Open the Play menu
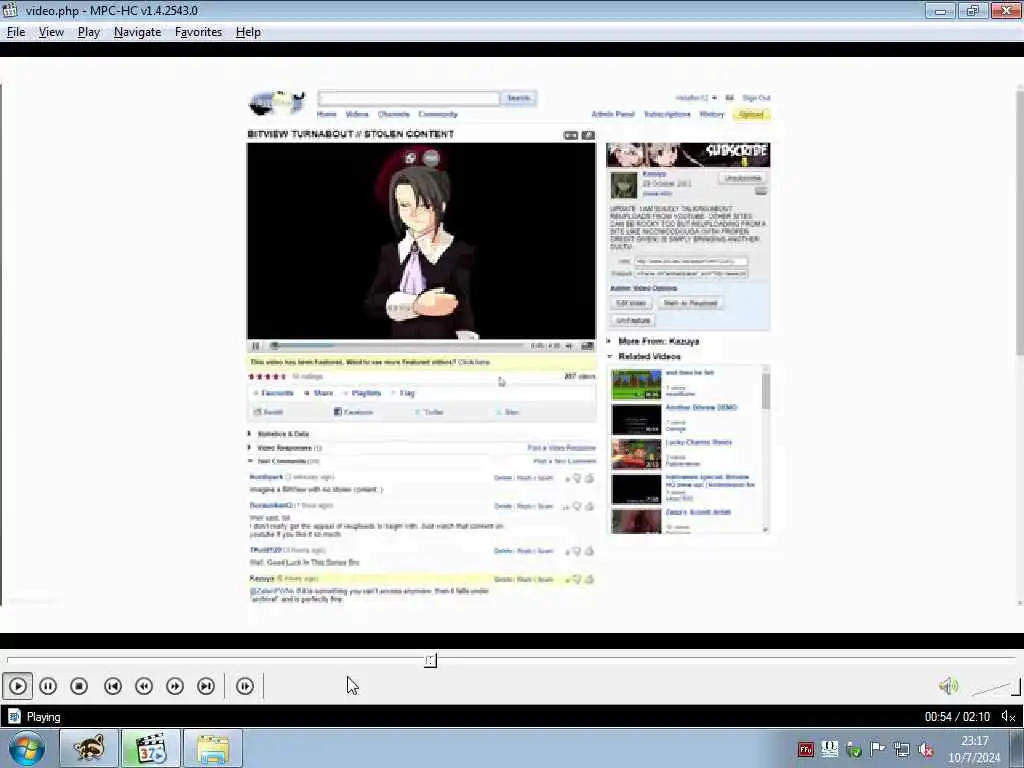Screen dimensions: 1024x768 click(x=89, y=32)
